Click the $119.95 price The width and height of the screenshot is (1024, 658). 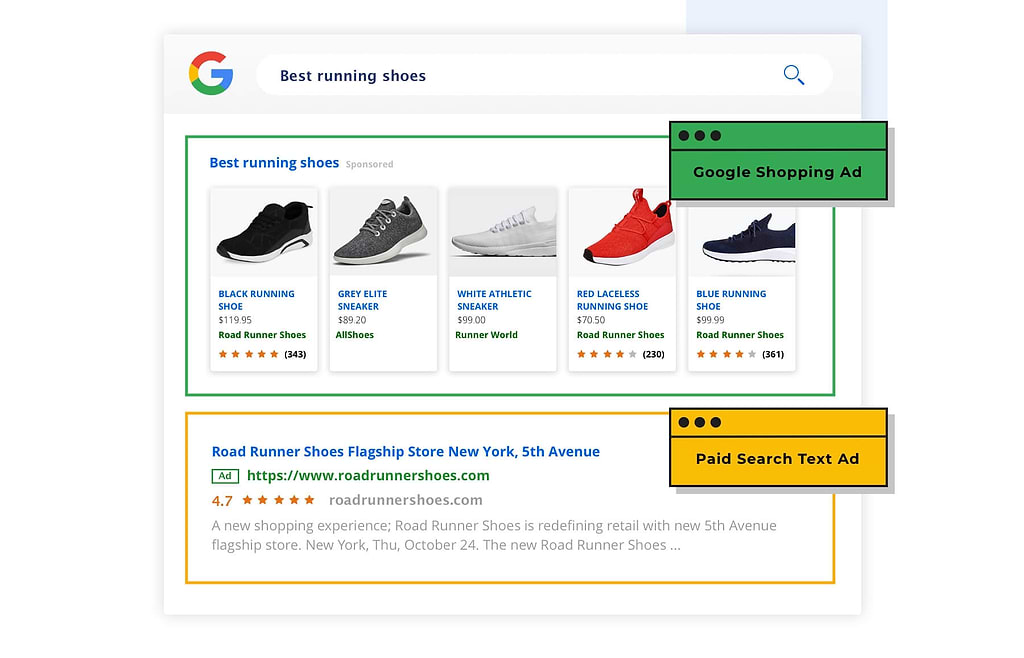235,320
